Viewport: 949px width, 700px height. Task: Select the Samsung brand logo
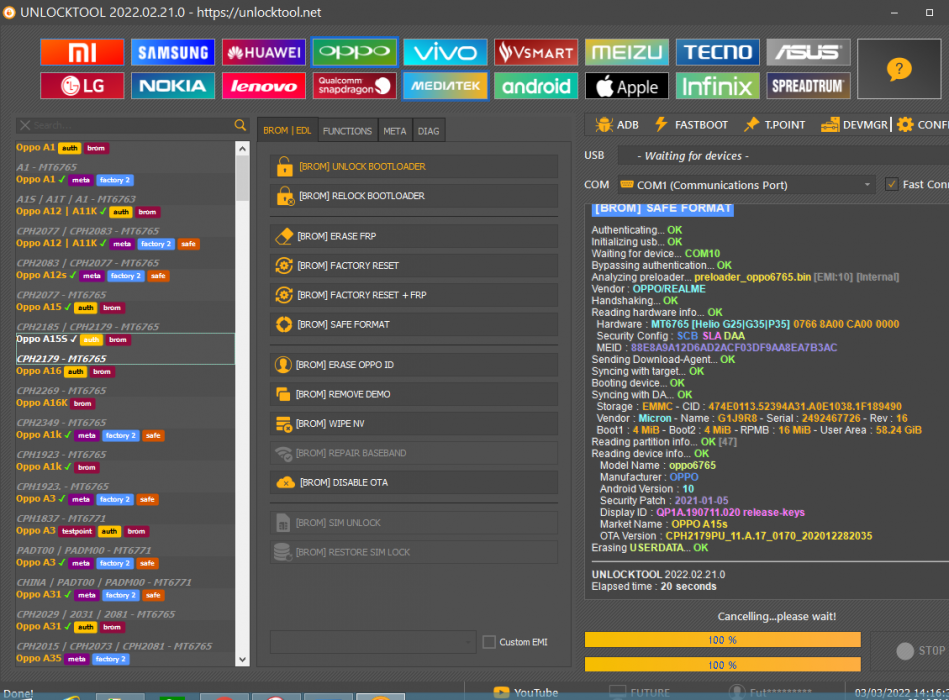pos(172,52)
